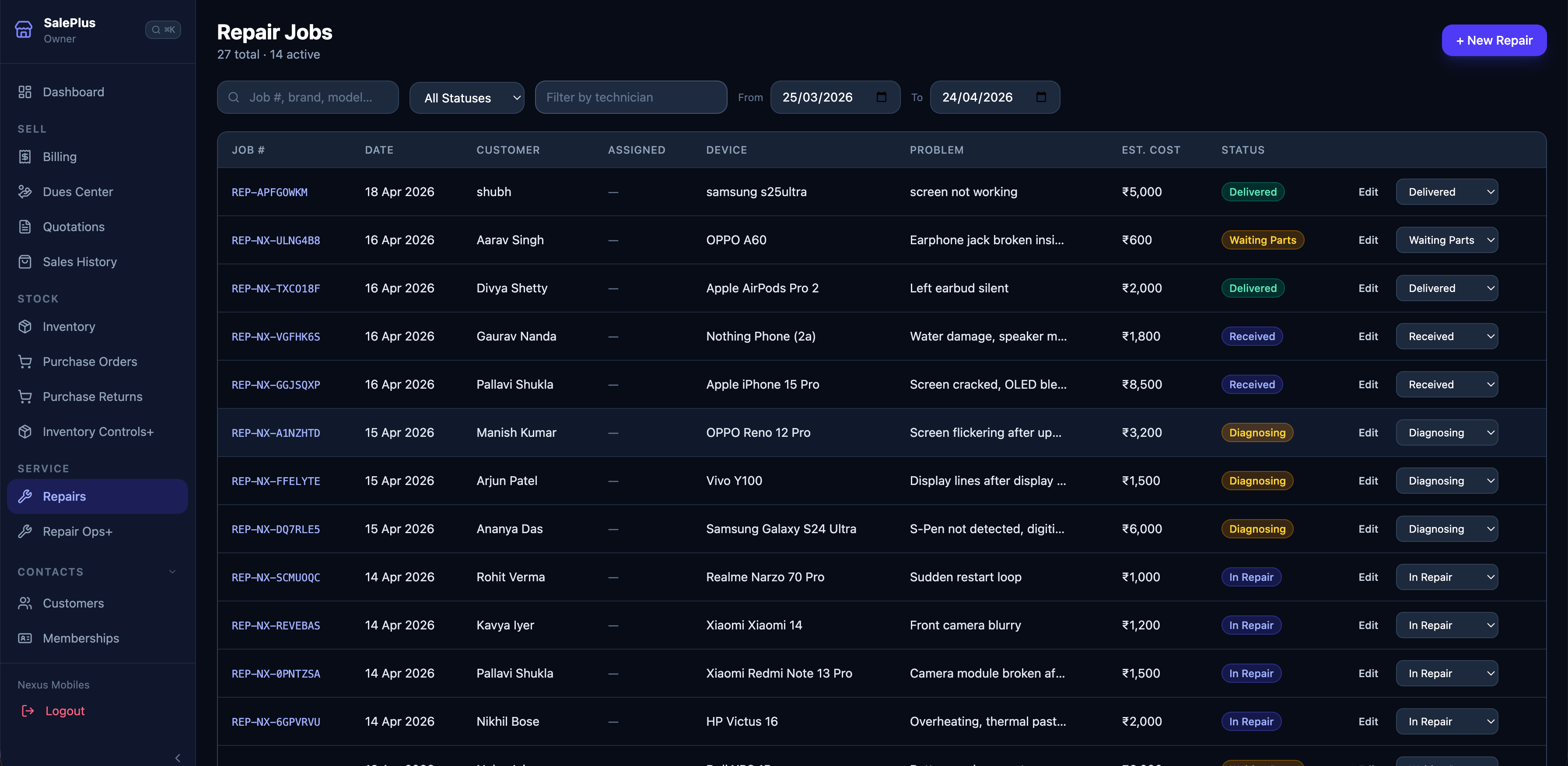Open Dues Center via its wallet icon
This screenshot has width=1568, height=766.
[x=24, y=191]
